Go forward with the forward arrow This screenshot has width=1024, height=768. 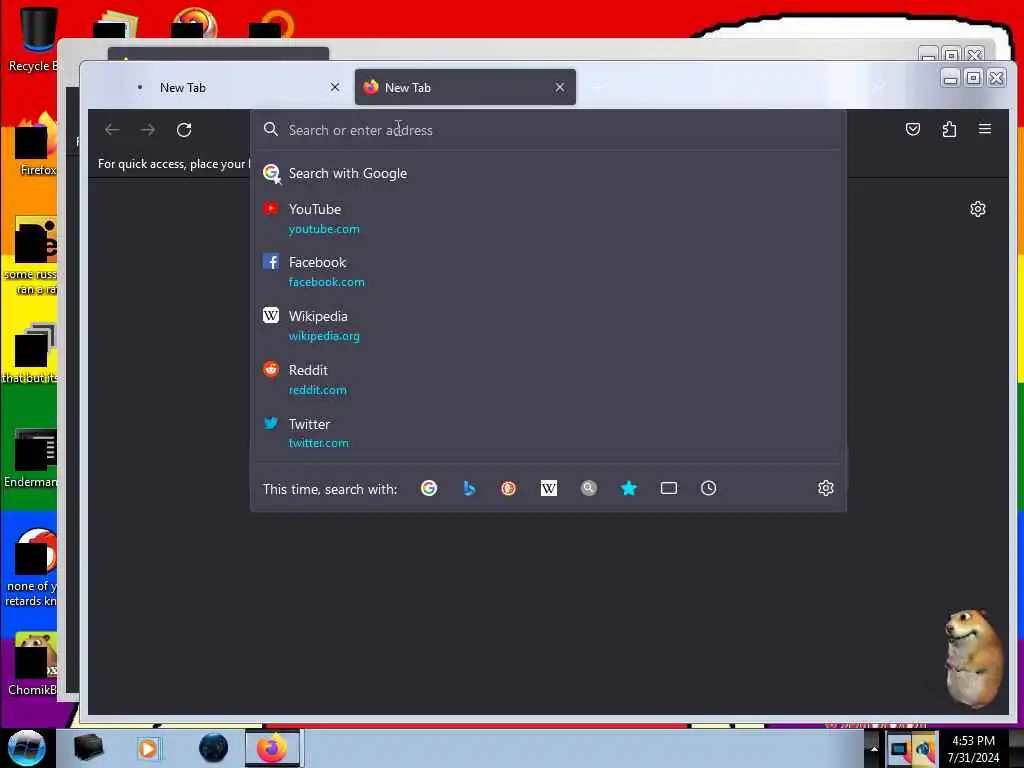coord(148,130)
